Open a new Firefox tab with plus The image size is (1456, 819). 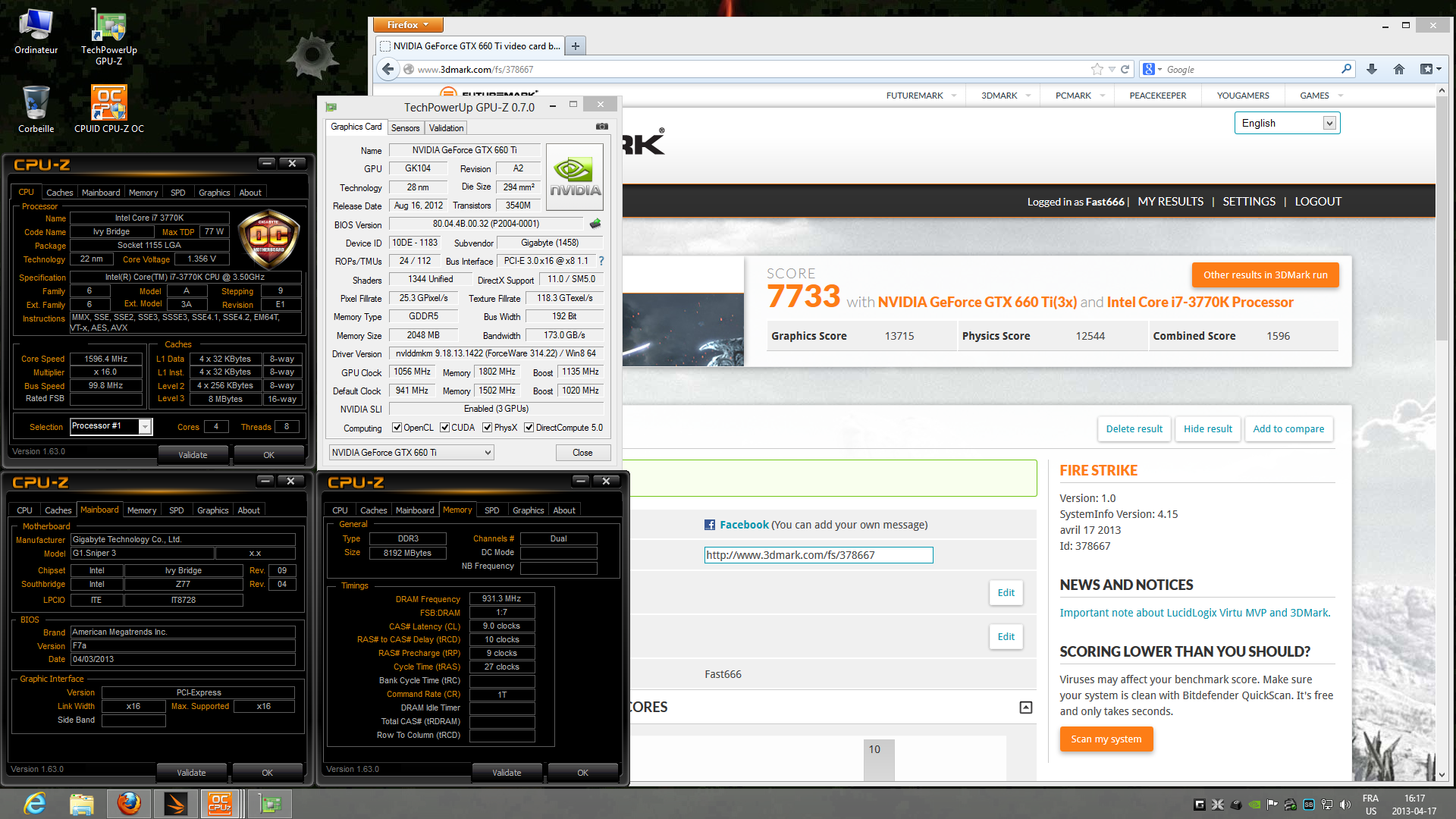(x=576, y=46)
